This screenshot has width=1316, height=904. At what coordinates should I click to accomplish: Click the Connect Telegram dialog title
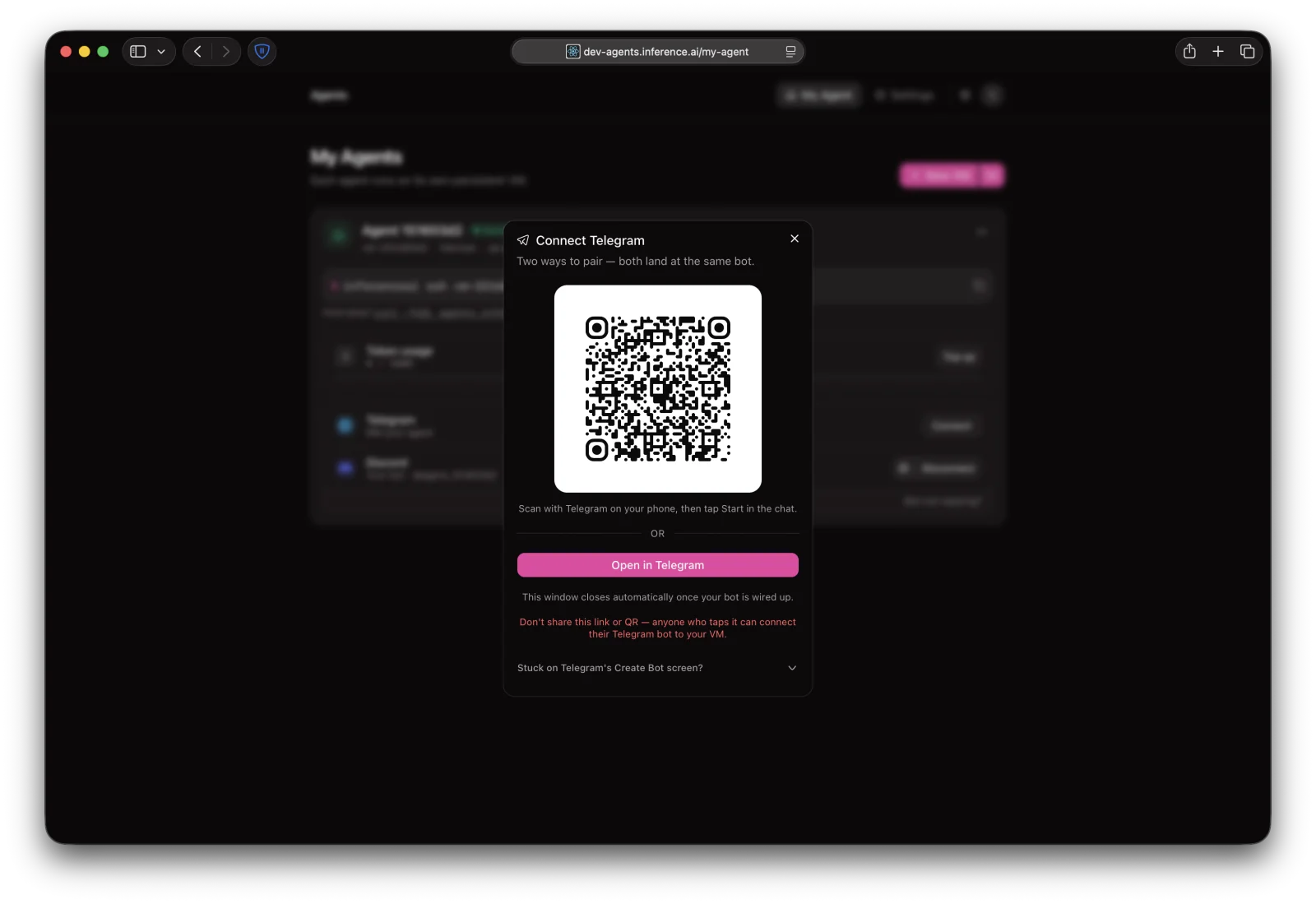click(591, 240)
